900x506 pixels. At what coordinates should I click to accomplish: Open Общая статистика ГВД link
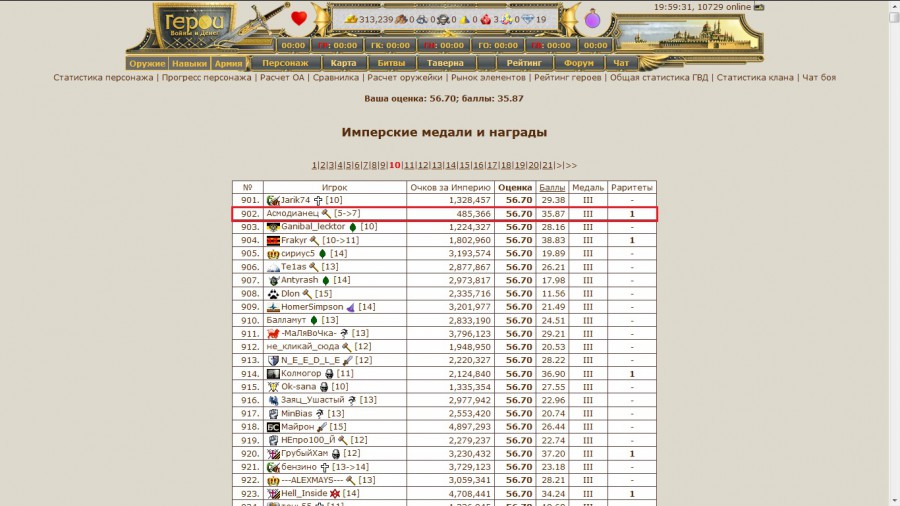(x=659, y=77)
